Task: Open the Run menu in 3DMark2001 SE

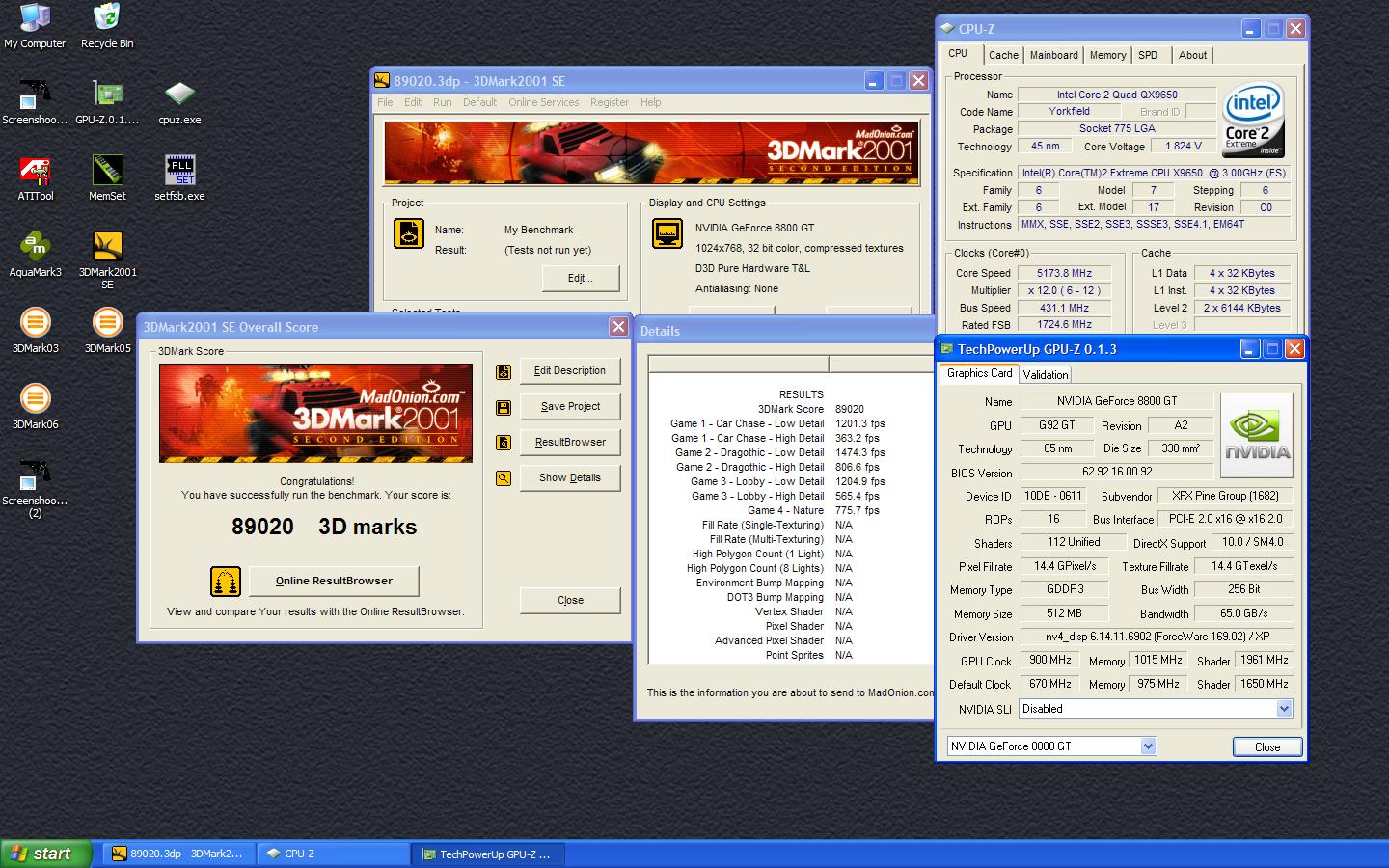Action: [x=443, y=102]
